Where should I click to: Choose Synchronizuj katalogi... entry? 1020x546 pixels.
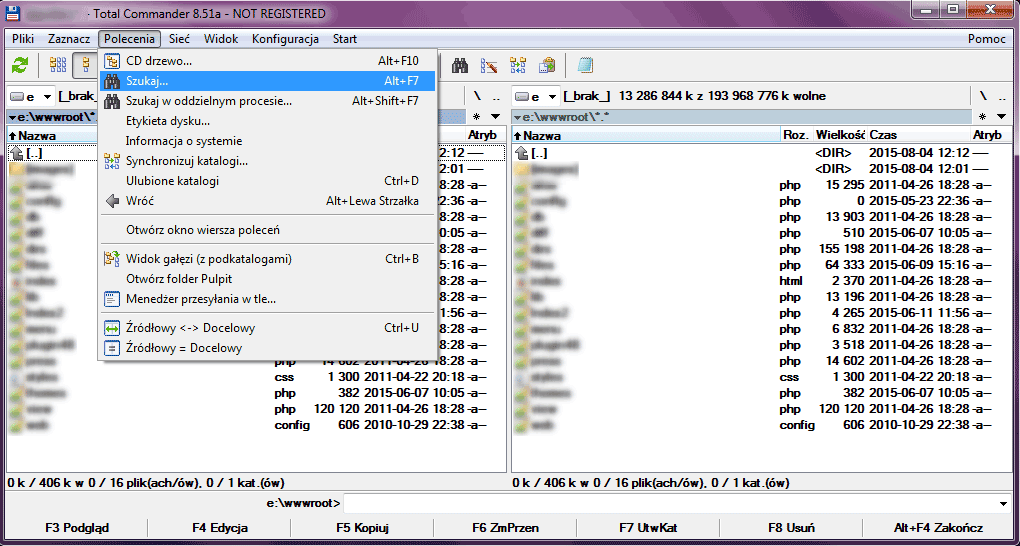[x=267, y=161]
